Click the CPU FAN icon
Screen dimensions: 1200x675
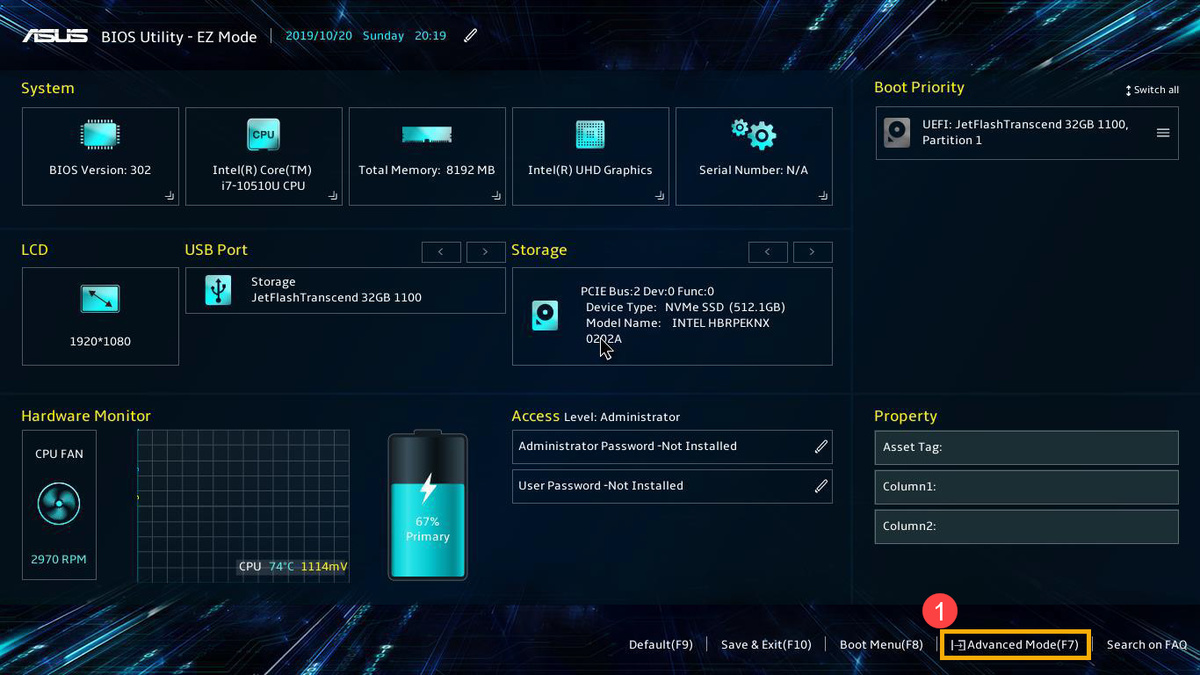coord(59,504)
